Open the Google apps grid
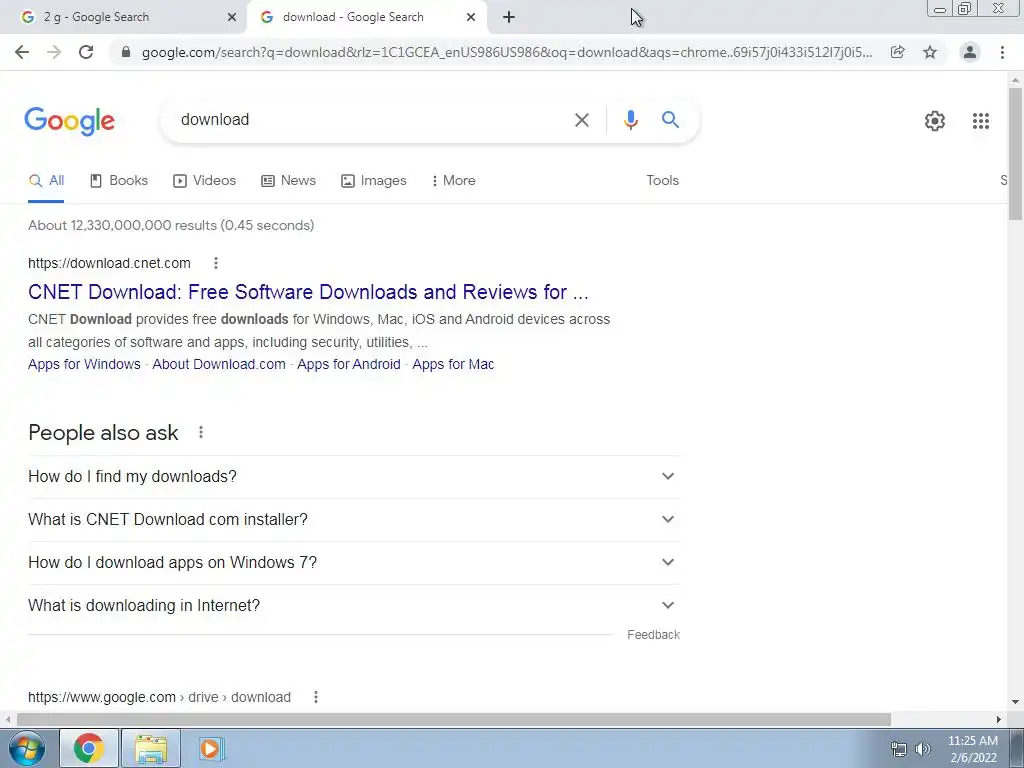This screenshot has width=1024, height=768. coord(980,121)
